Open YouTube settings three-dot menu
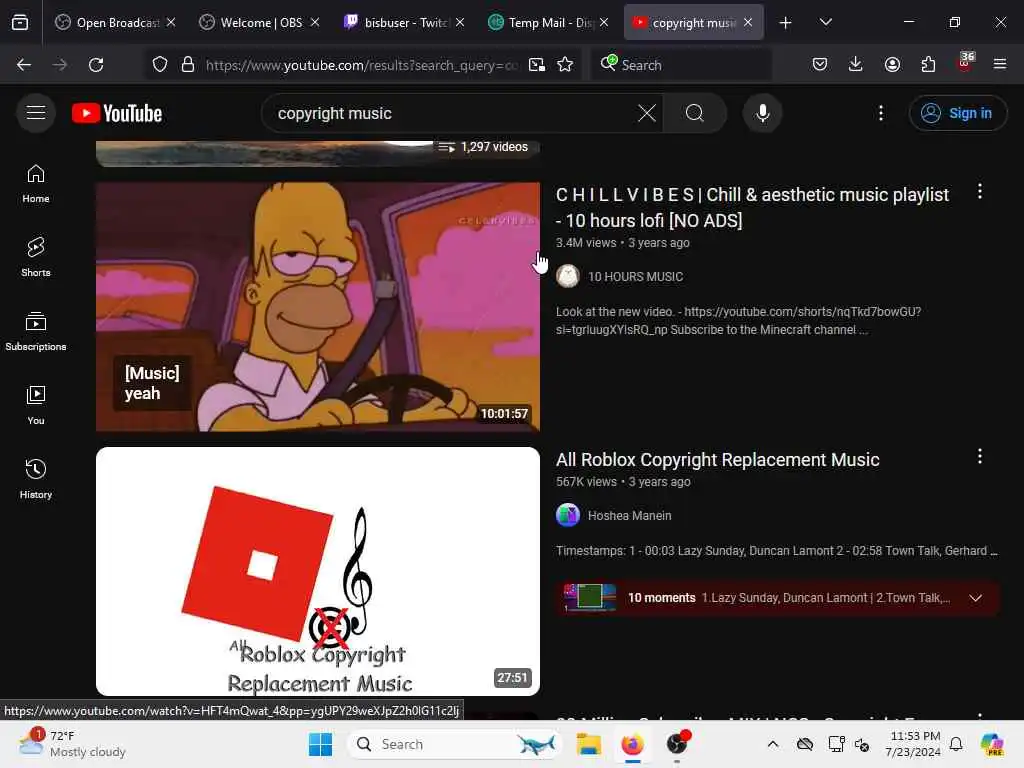Screen dimensions: 1024x768 click(880, 113)
